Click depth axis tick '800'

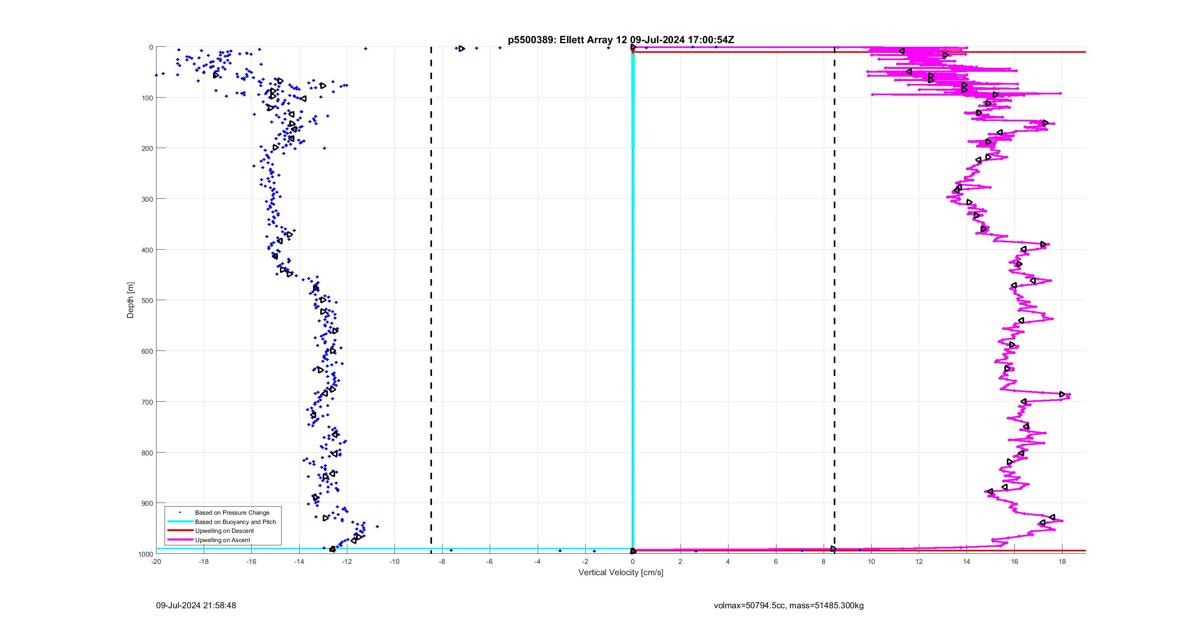pyautogui.click(x=146, y=452)
